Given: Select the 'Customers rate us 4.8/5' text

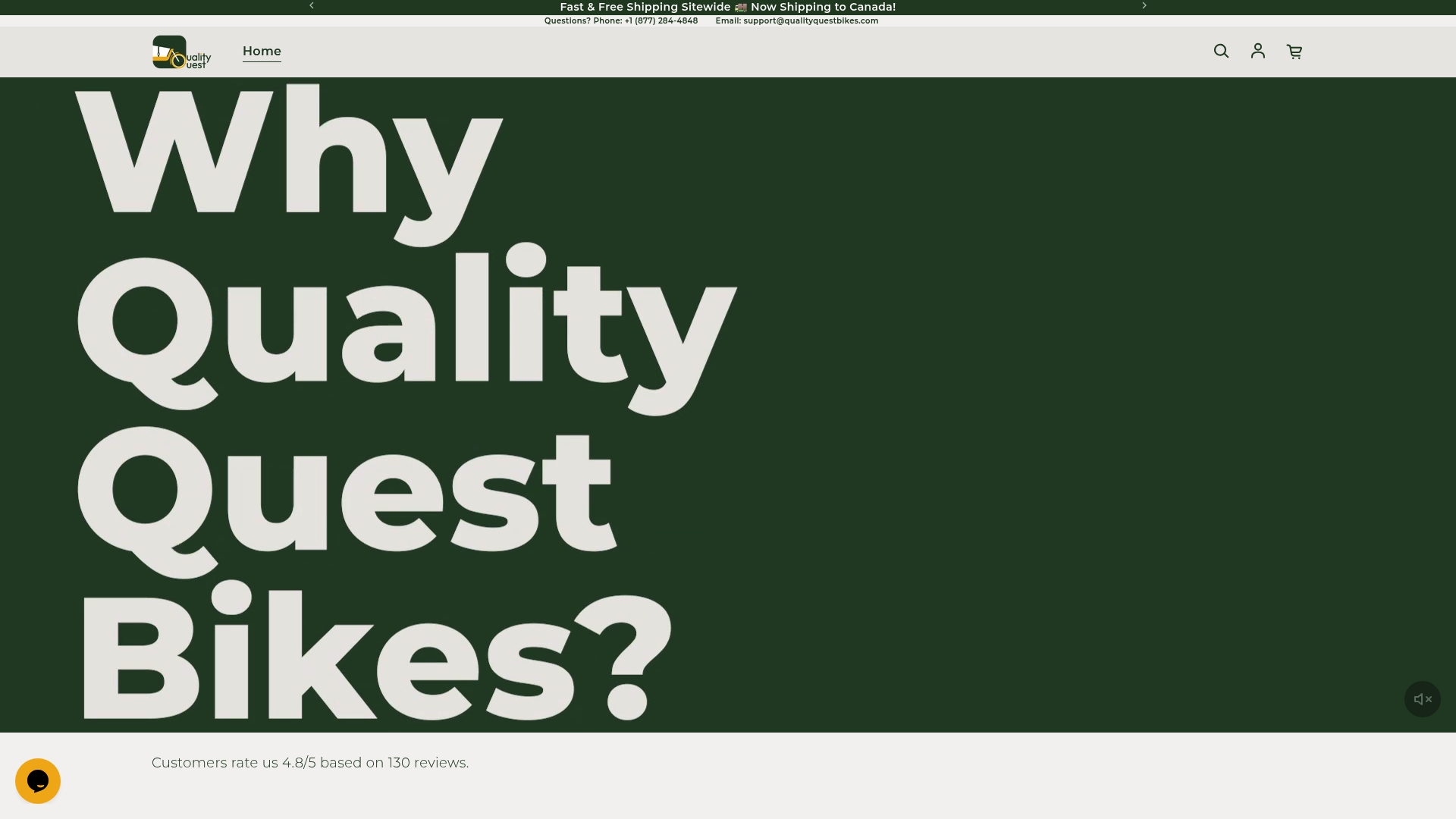Looking at the screenshot, I should (310, 763).
